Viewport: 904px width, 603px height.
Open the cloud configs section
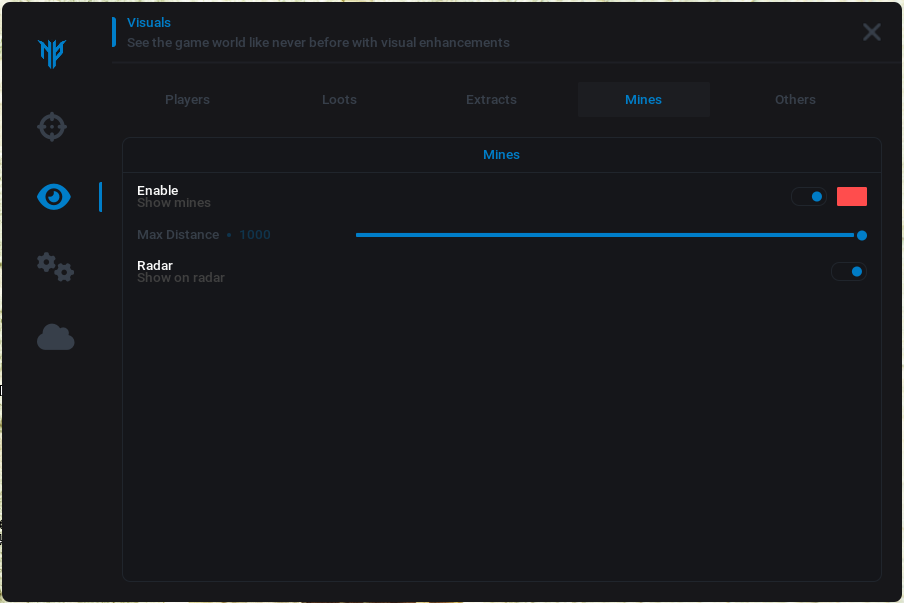(x=55, y=337)
